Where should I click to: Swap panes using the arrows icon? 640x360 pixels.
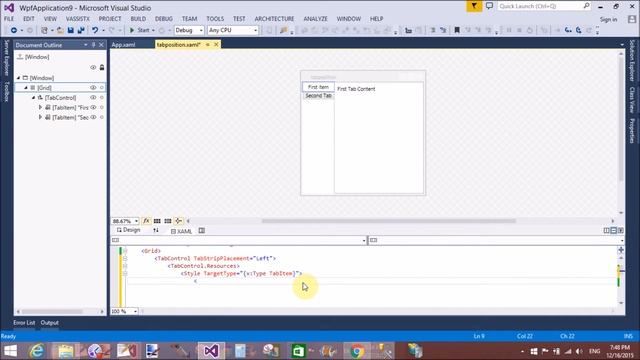click(x=156, y=231)
